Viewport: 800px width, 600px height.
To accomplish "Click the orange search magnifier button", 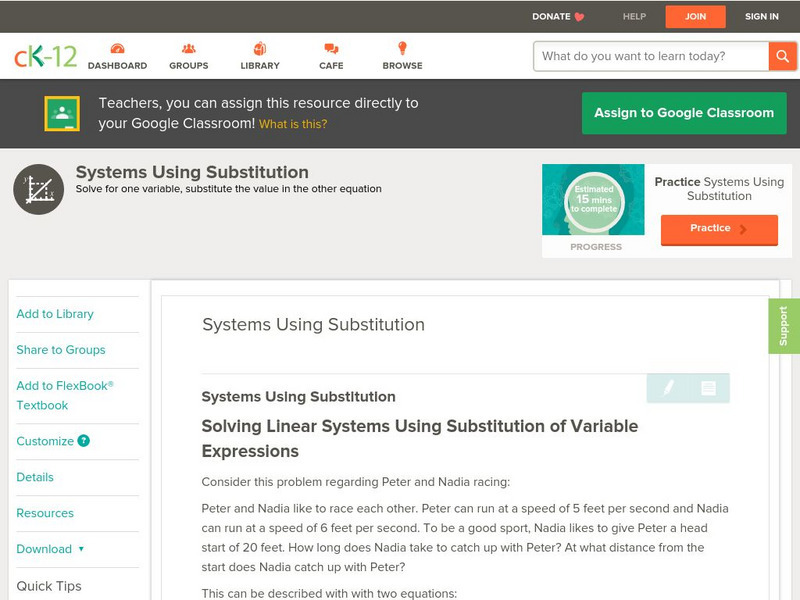I will pyautogui.click(x=781, y=56).
